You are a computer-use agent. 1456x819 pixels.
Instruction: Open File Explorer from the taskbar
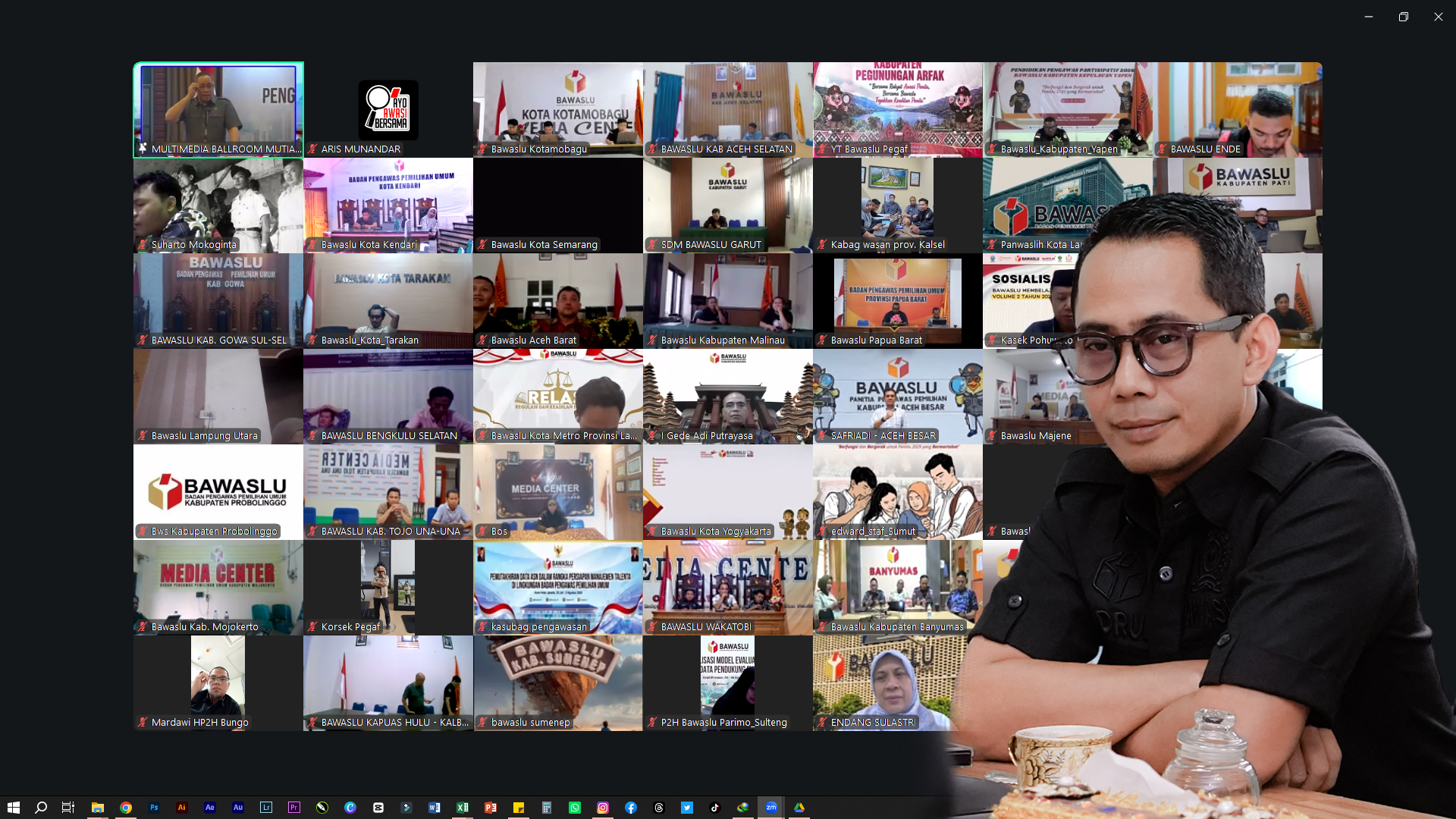tap(98, 808)
